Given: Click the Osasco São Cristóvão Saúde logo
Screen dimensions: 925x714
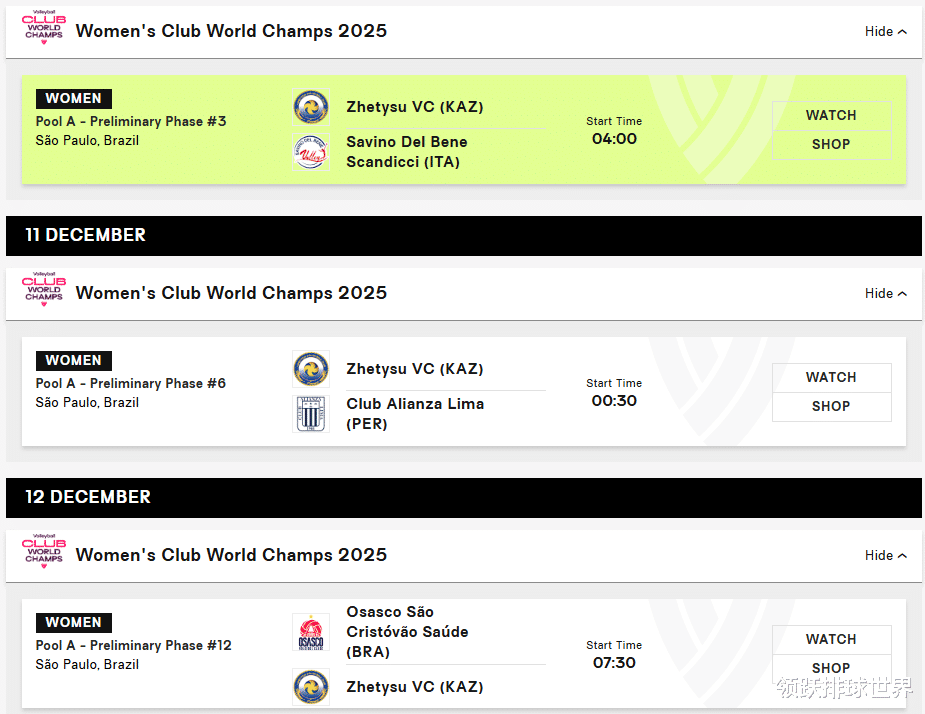Looking at the screenshot, I should tap(310, 632).
